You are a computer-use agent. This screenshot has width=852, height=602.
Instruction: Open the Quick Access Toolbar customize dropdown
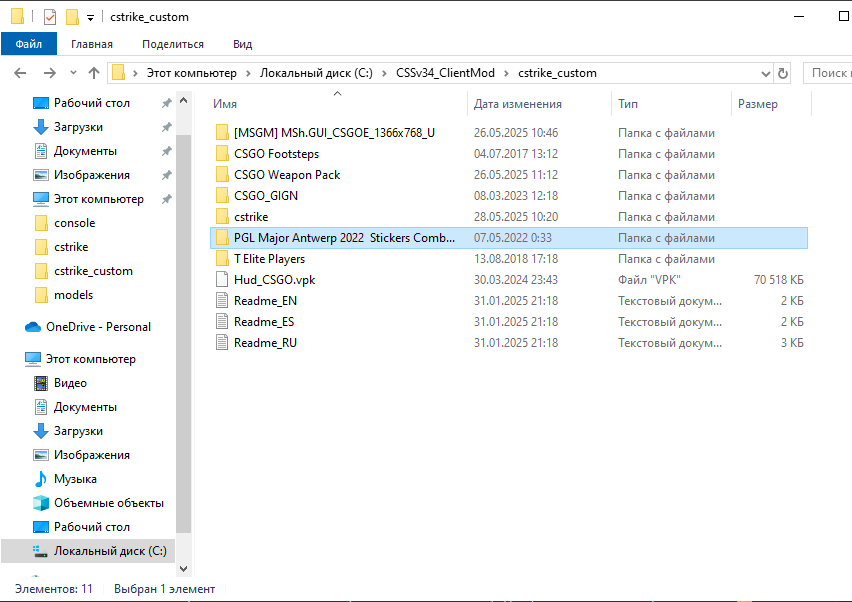(90, 18)
